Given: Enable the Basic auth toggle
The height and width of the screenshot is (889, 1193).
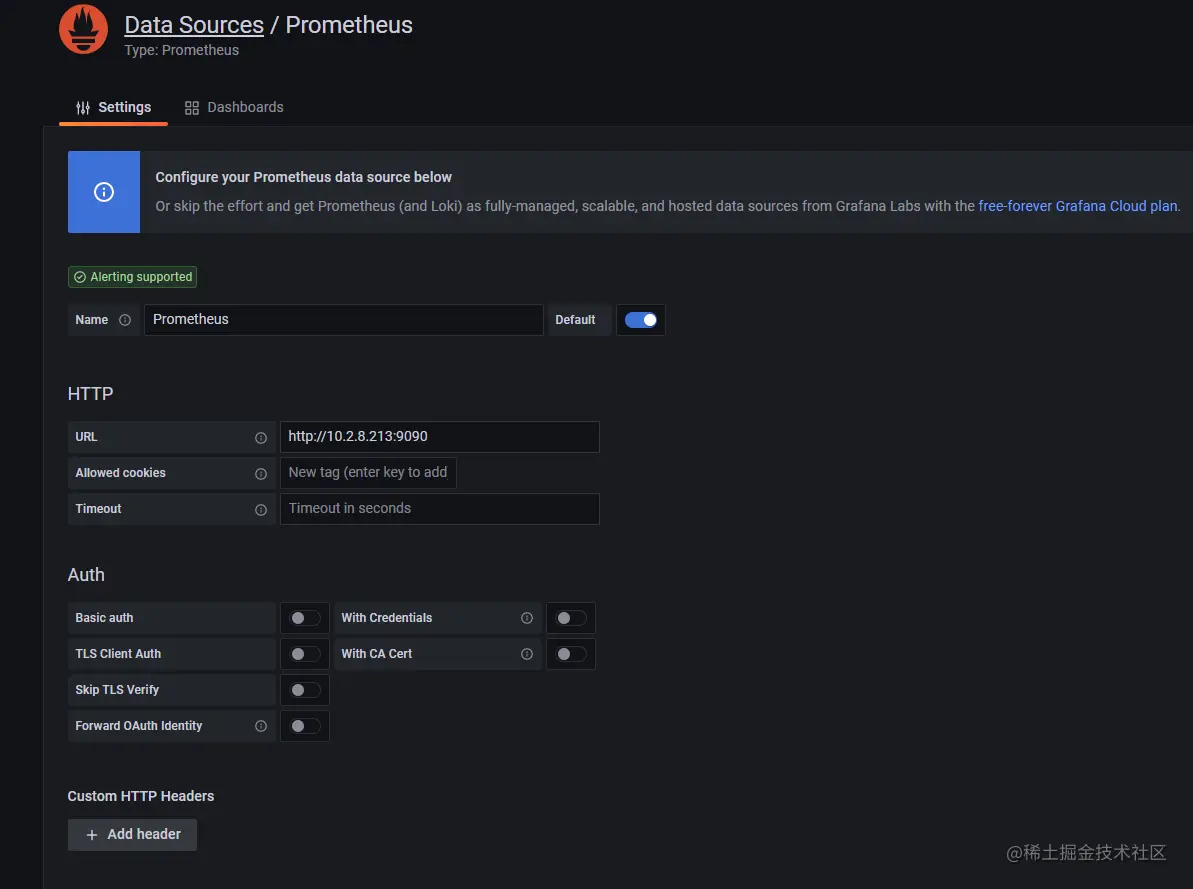Looking at the screenshot, I should pyautogui.click(x=305, y=618).
